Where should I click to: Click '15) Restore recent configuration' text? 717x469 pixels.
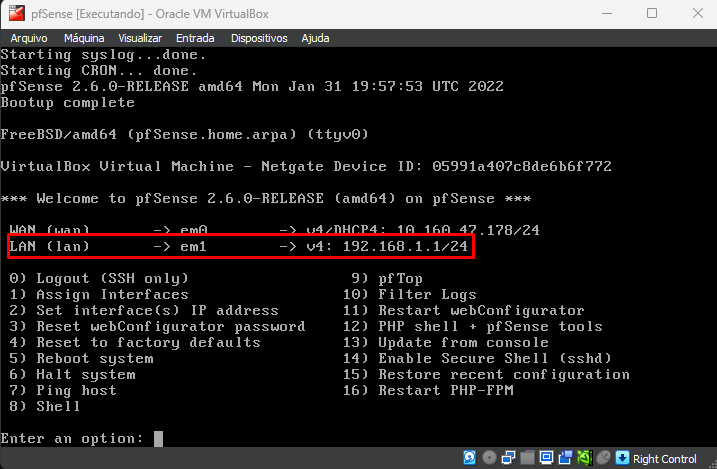click(x=486, y=374)
